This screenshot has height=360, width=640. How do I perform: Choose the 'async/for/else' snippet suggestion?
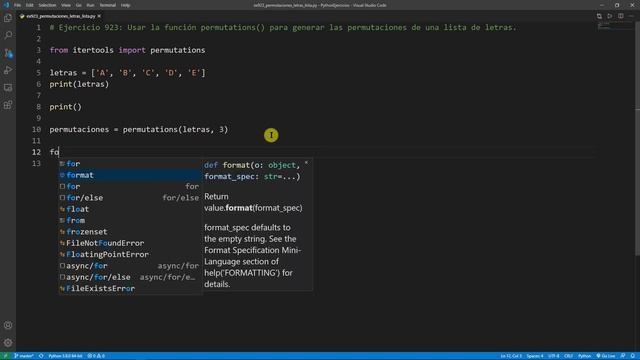[x=130, y=277]
